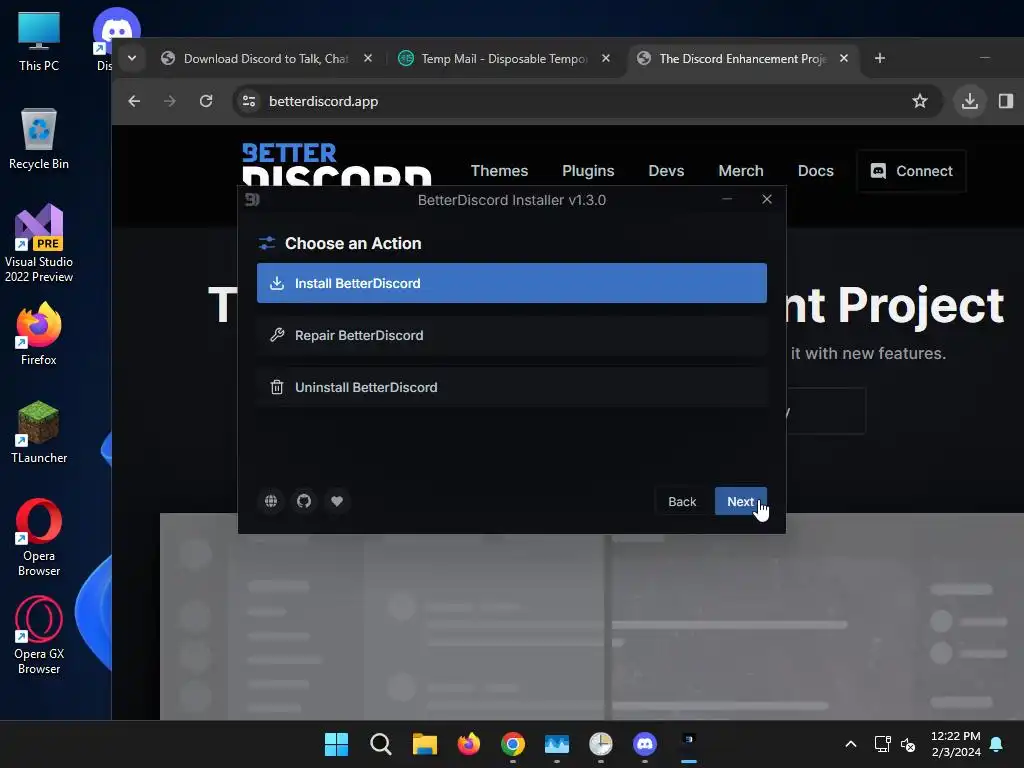The image size is (1024, 768).
Task: Go back in the browser
Action: tap(134, 101)
